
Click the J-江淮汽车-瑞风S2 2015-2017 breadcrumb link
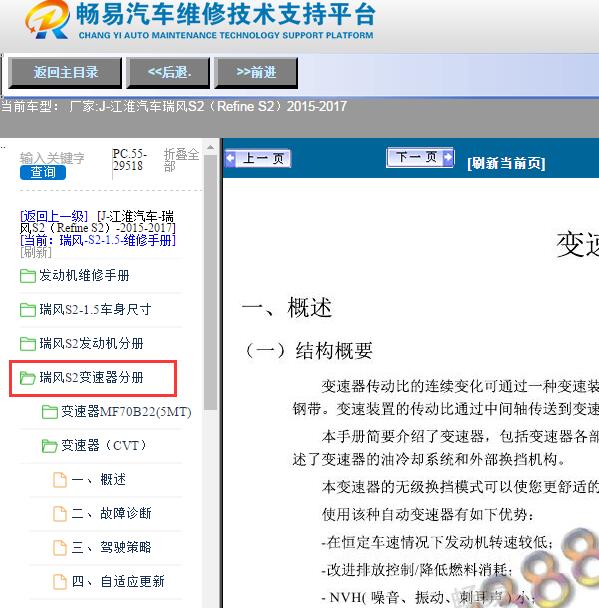pyautogui.click(x=98, y=222)
